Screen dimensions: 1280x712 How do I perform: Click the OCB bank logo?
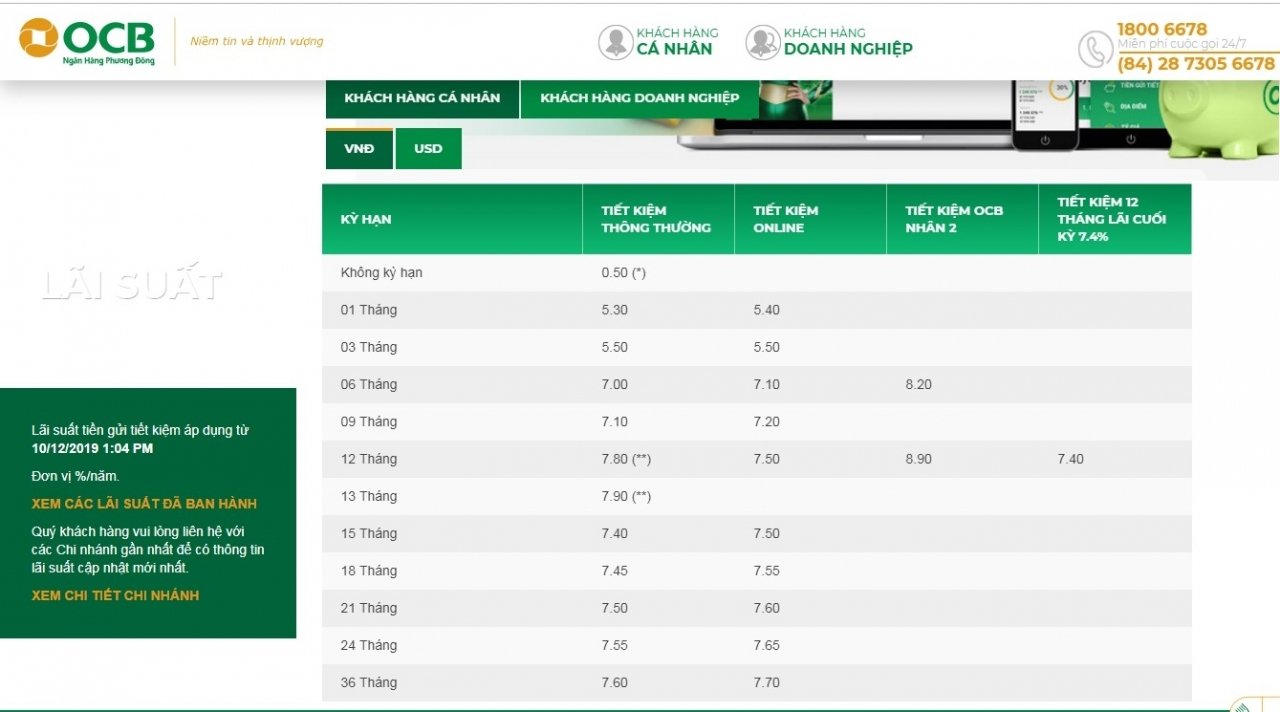[87, 41]
